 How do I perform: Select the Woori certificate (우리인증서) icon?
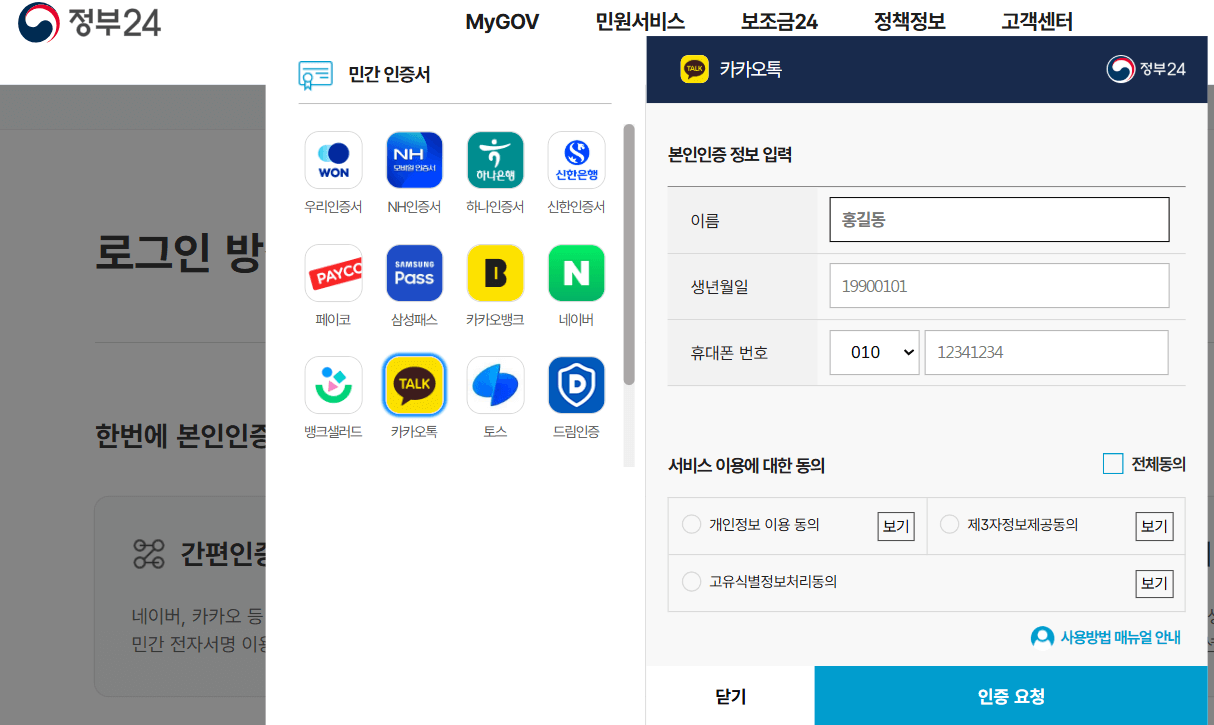tap(334, 160)
